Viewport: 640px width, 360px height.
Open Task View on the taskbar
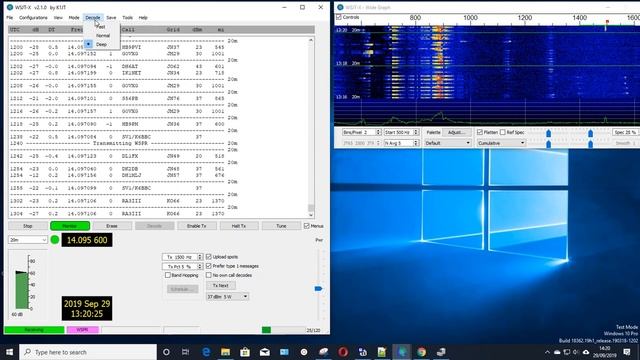185,352
